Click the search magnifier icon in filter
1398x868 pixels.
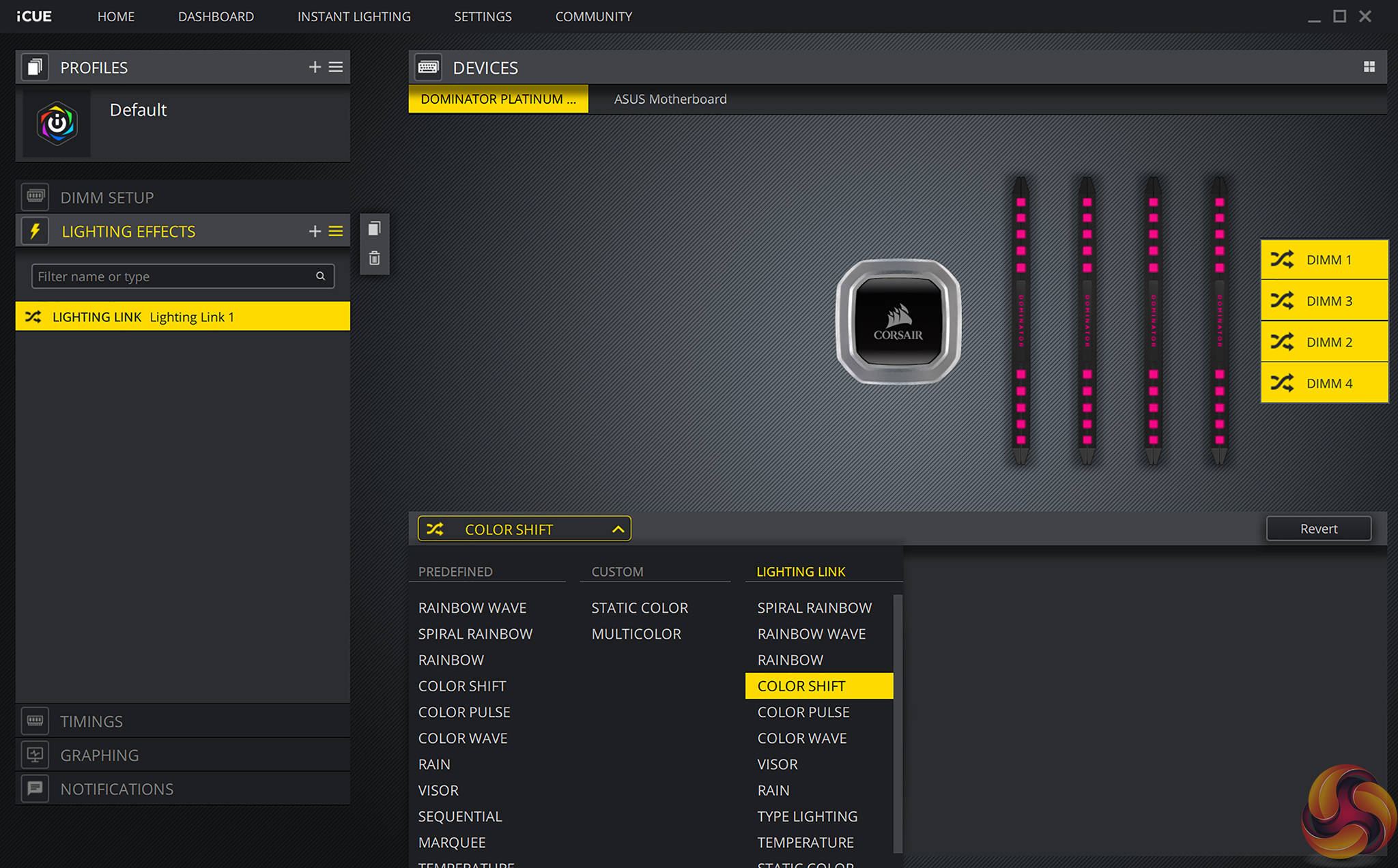point(320,276)
